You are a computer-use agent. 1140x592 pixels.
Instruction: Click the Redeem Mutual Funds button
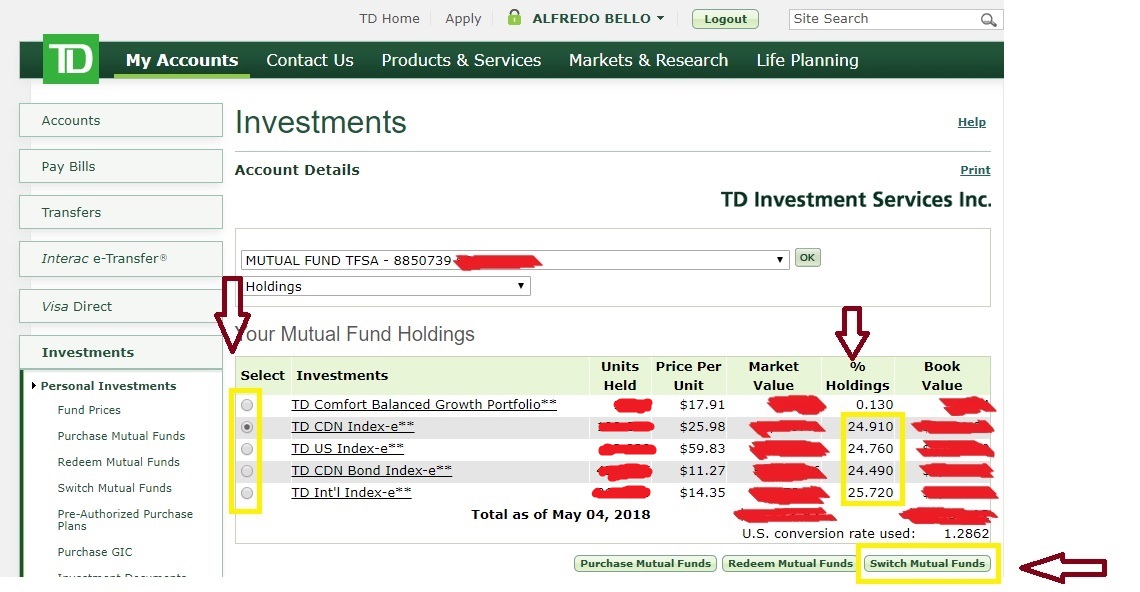[790, 564]
